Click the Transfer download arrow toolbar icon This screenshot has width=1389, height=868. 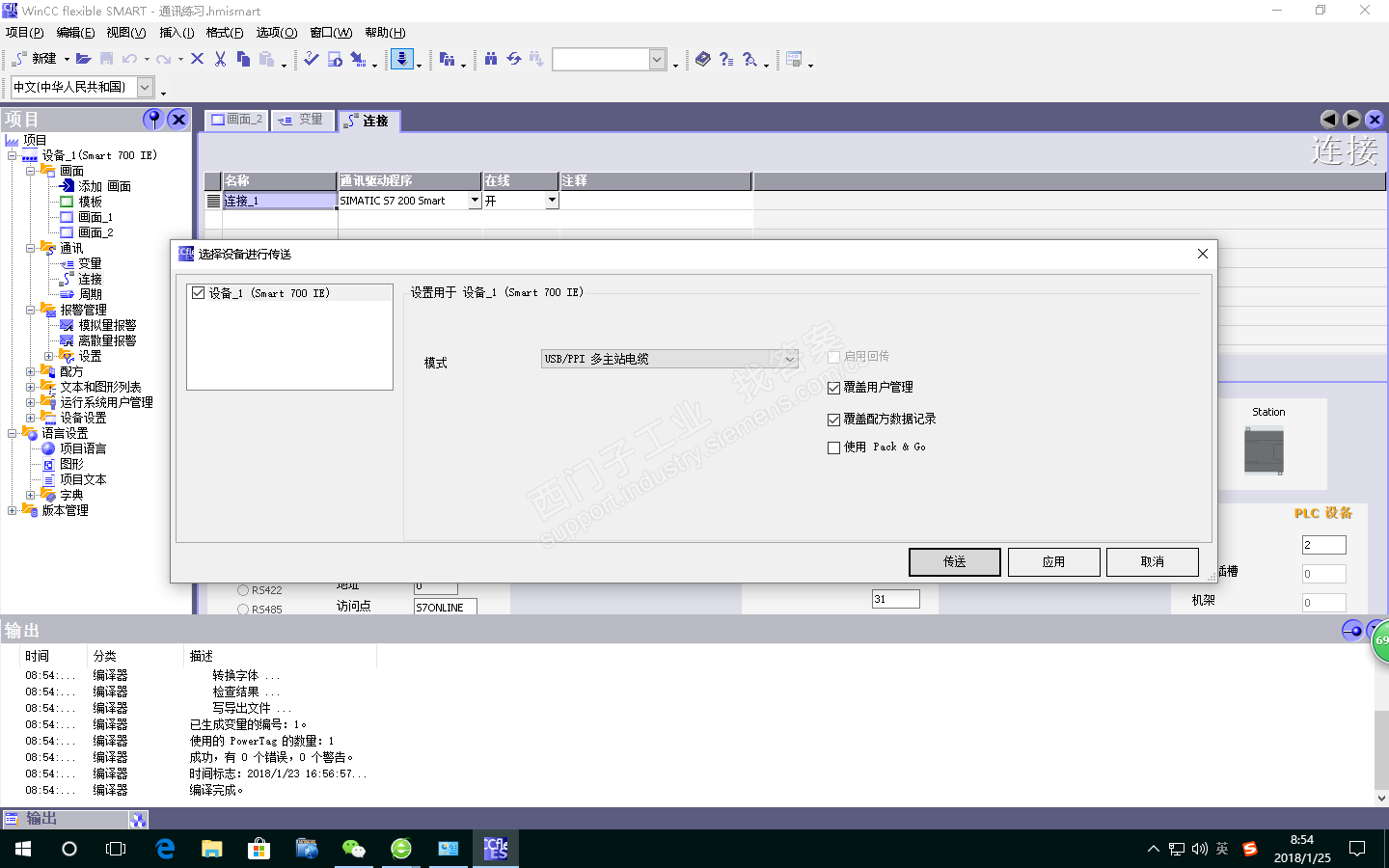point(402,59)
